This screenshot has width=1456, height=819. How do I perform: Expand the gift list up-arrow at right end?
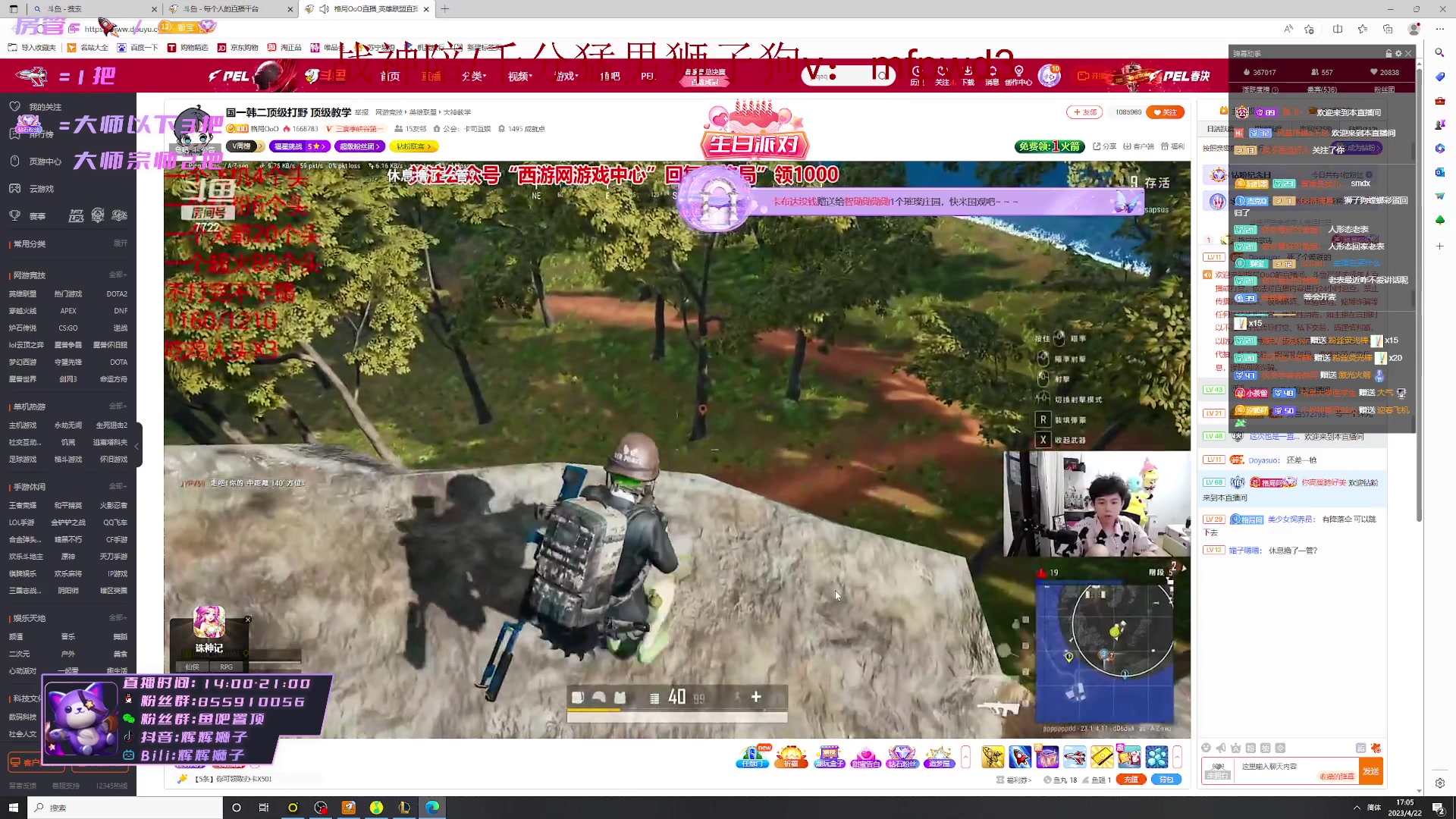[1177, 757]
